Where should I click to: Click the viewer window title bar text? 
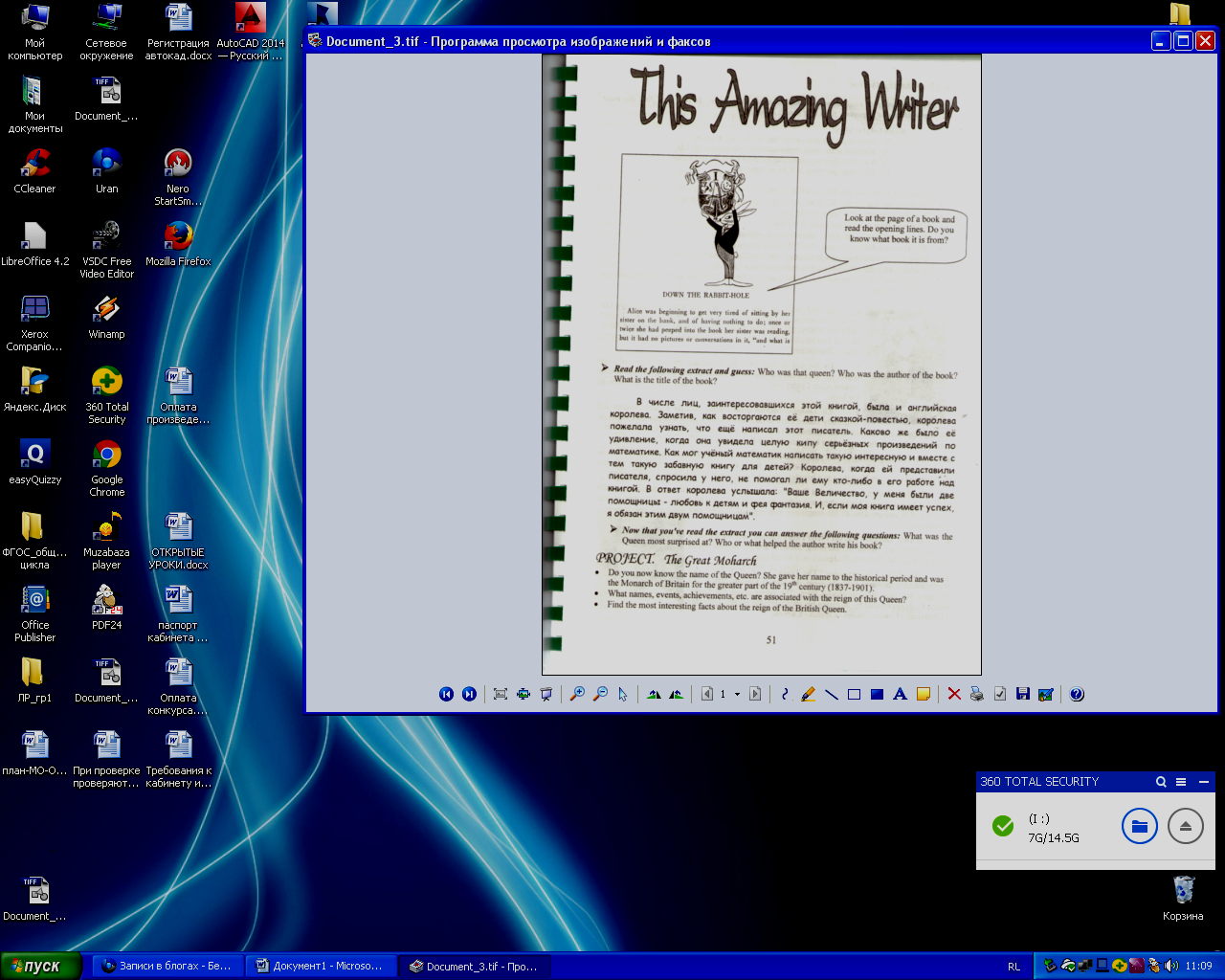click(518, 41)
